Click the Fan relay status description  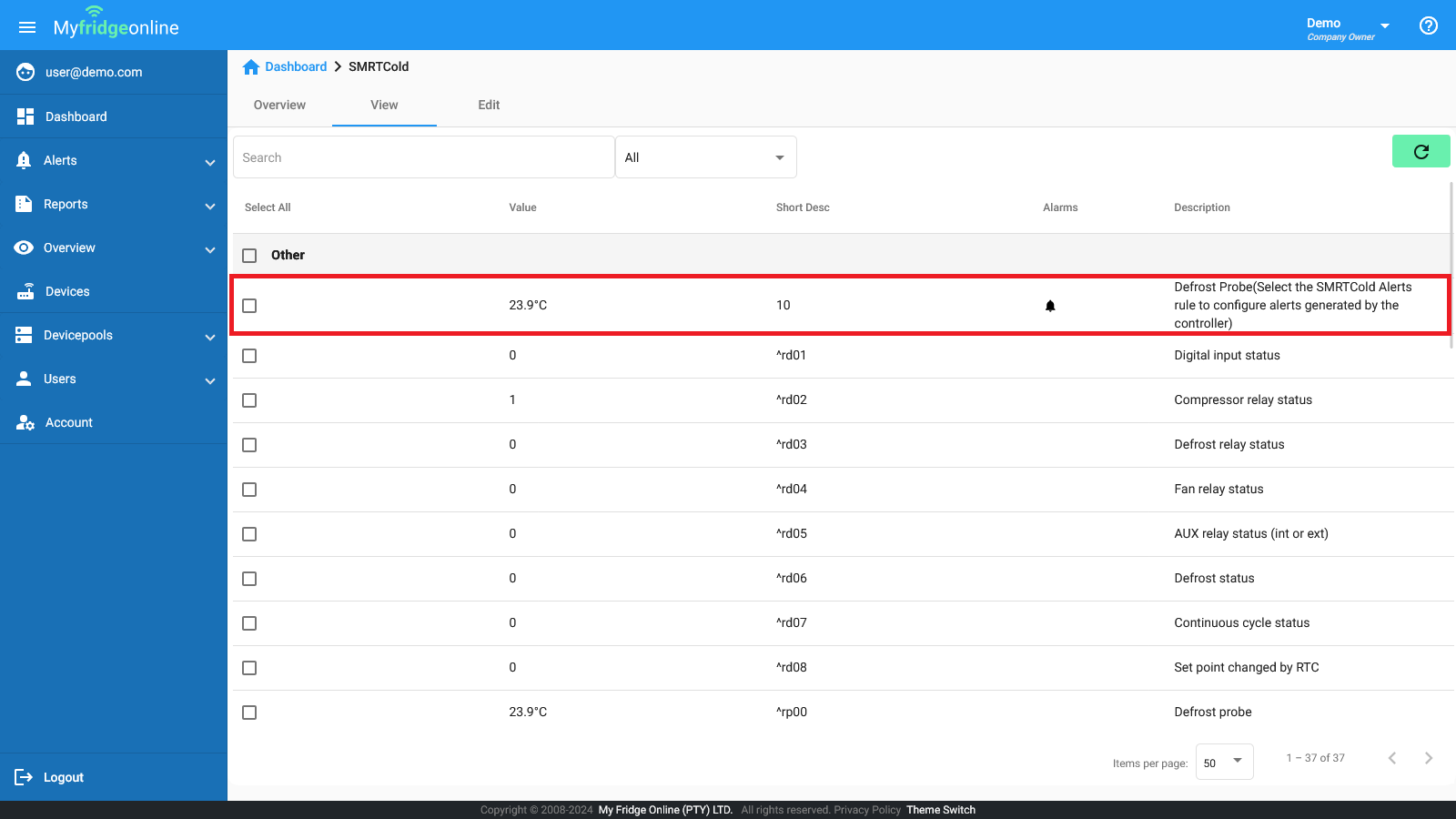1218,489
